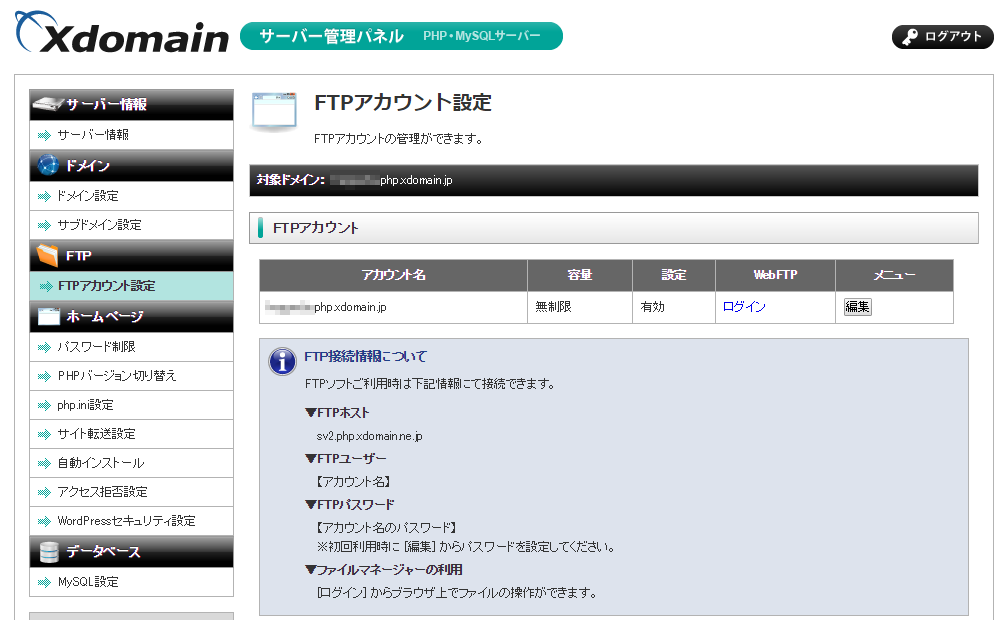1008x620 pixels.
Task: Click the database cylinder icon beside データベース
Action: click(x=49, y=552)
